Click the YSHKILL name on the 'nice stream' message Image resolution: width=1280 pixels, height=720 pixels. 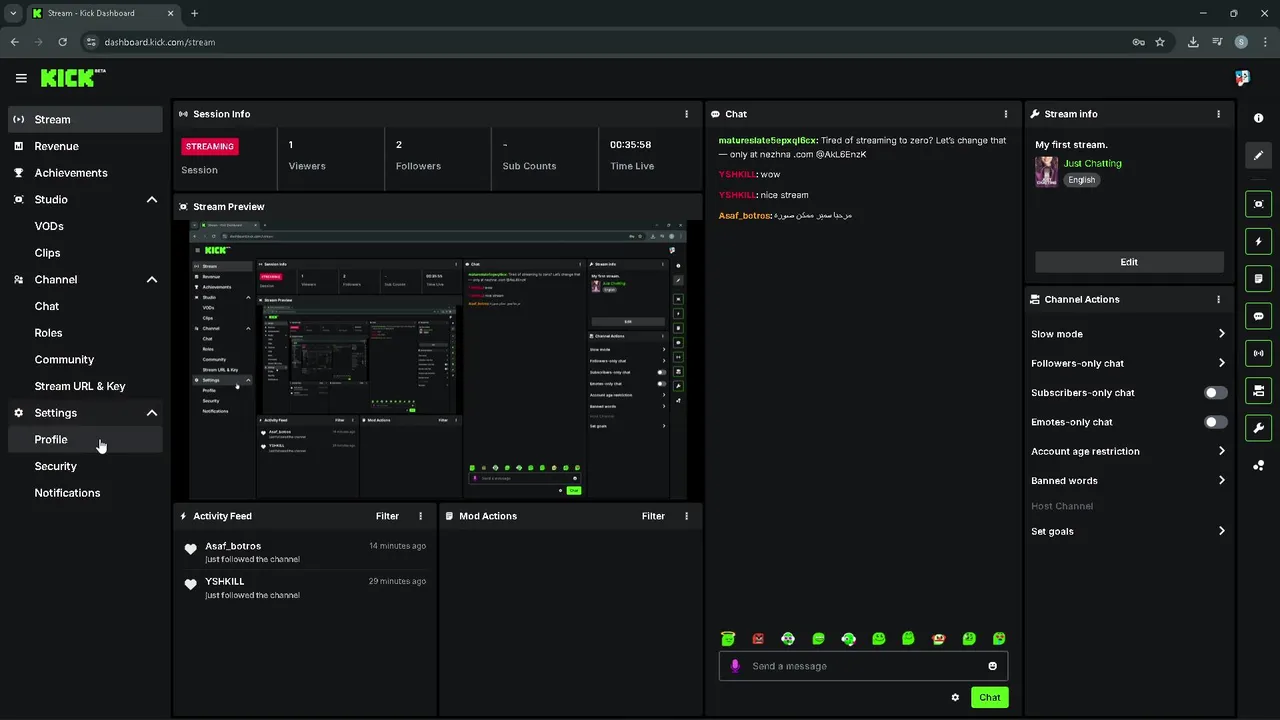737,195
